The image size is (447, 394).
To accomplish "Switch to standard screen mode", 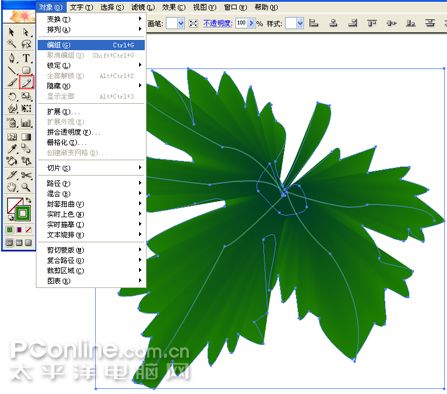I will 10,243.
